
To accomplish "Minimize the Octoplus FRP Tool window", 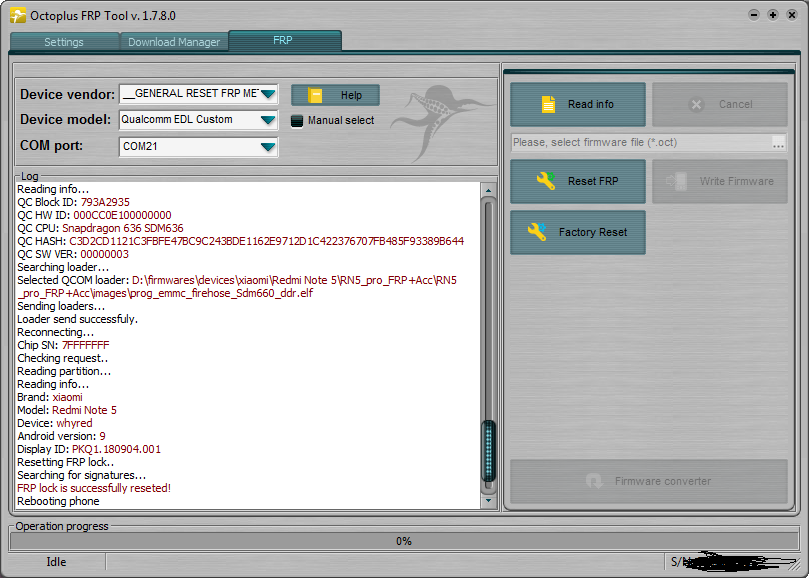I will pos(754,15).
